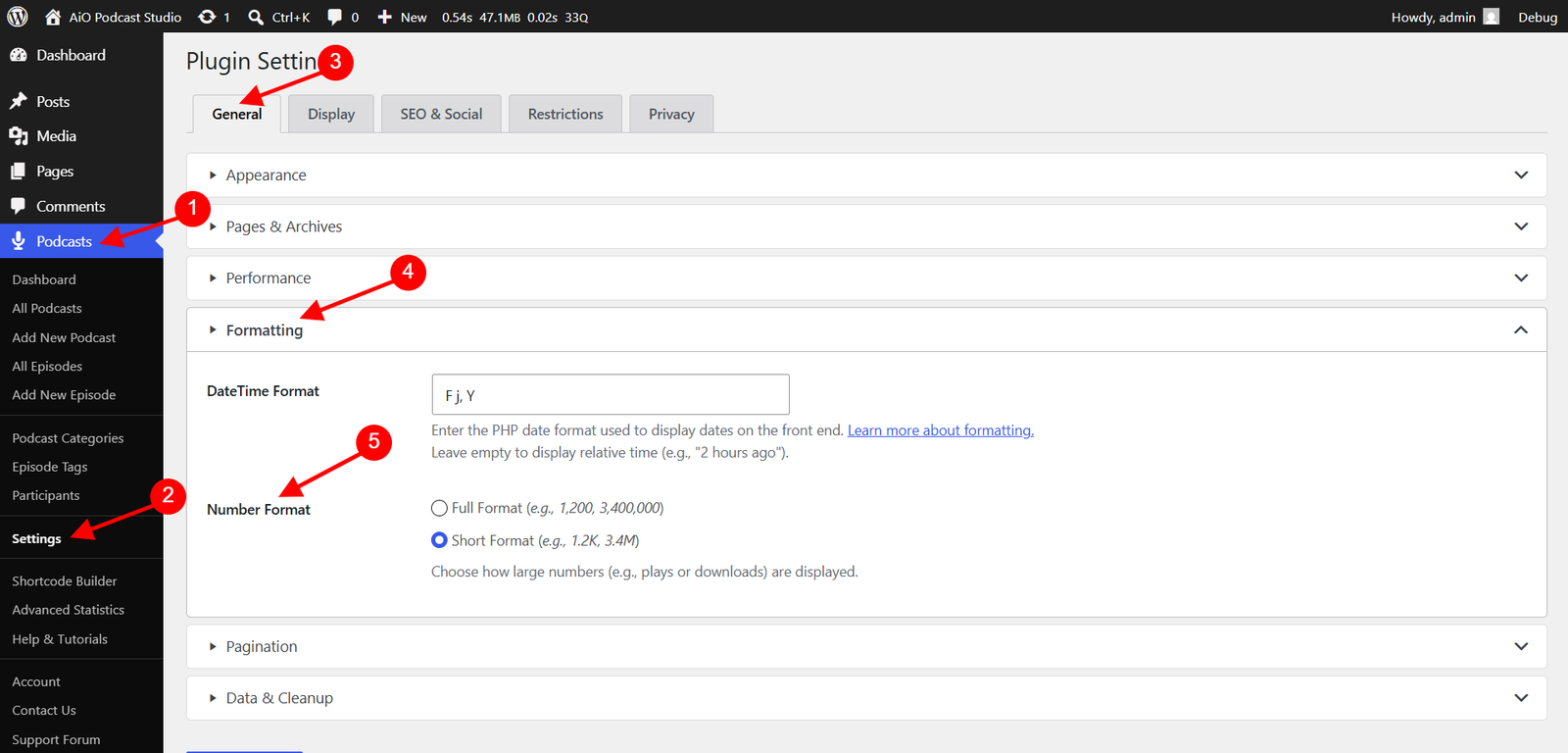Click the admin avatar icon
This screenshot has height=753, width=1568.
click(x=1492, y=17)
